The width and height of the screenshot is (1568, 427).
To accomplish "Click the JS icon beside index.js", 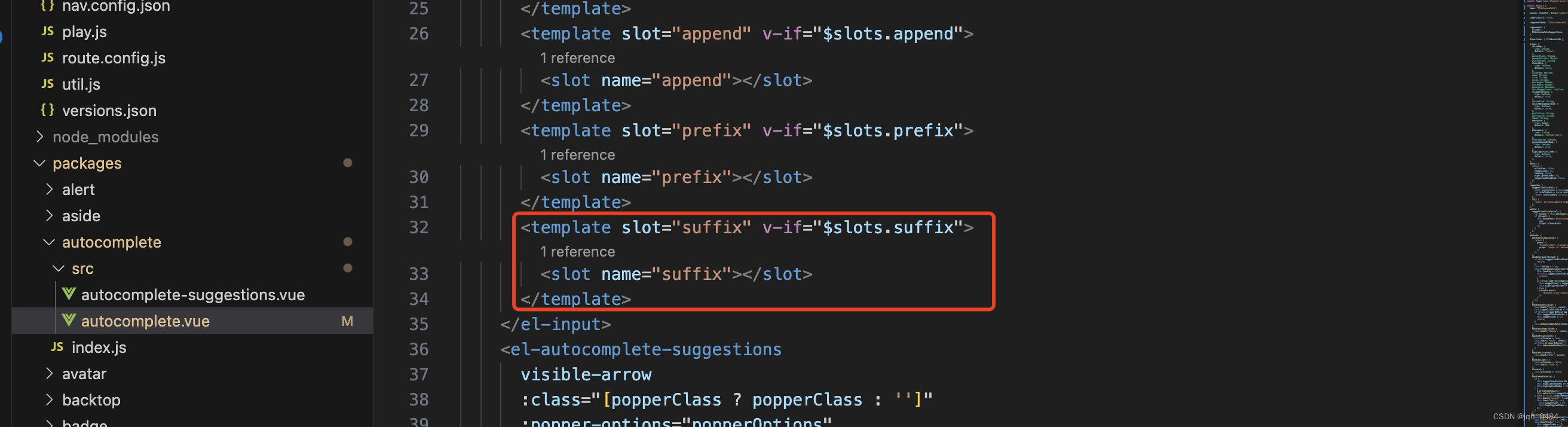I will [57, 347].
